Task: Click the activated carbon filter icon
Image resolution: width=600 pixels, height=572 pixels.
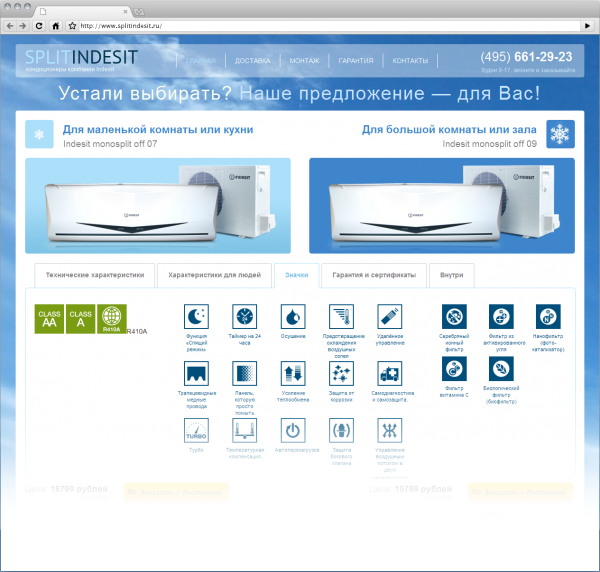Action: (x=501, y=316)
